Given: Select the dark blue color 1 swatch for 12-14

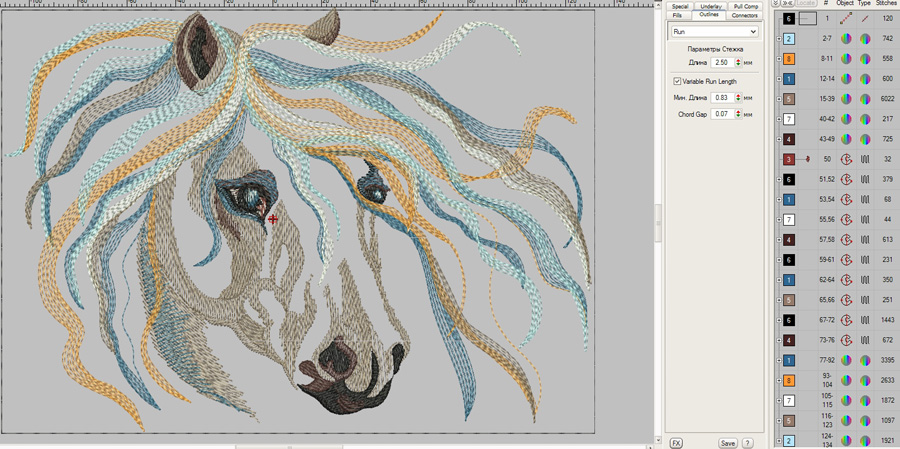Looking at the screenshot, I should point(789,79).
